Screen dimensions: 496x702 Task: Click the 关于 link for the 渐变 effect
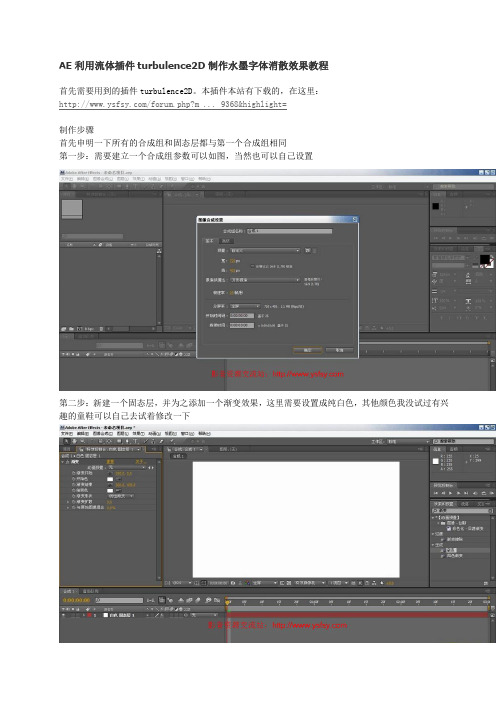[141, 462]
